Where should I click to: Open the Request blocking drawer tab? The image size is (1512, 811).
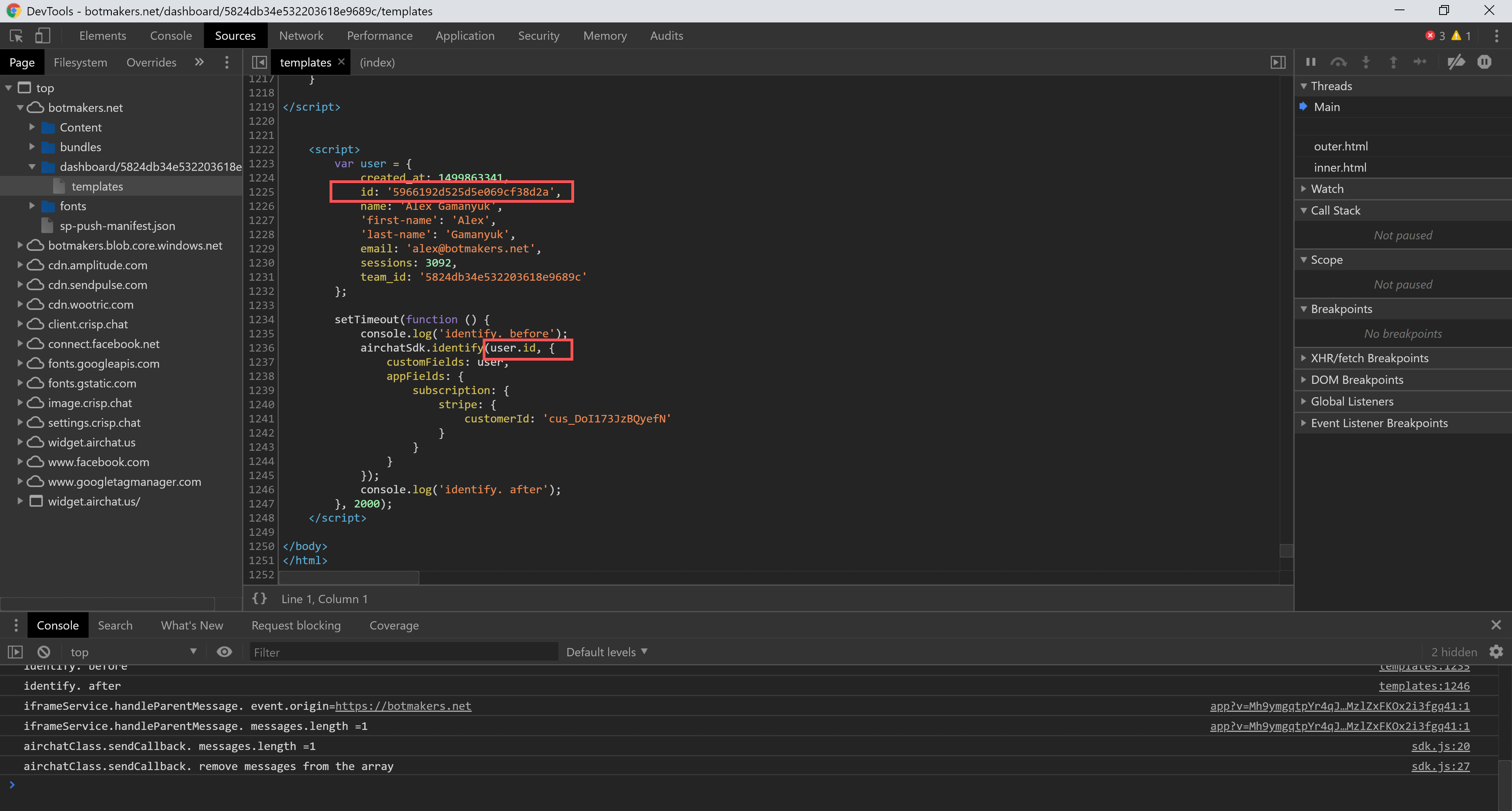pos(296,625)
